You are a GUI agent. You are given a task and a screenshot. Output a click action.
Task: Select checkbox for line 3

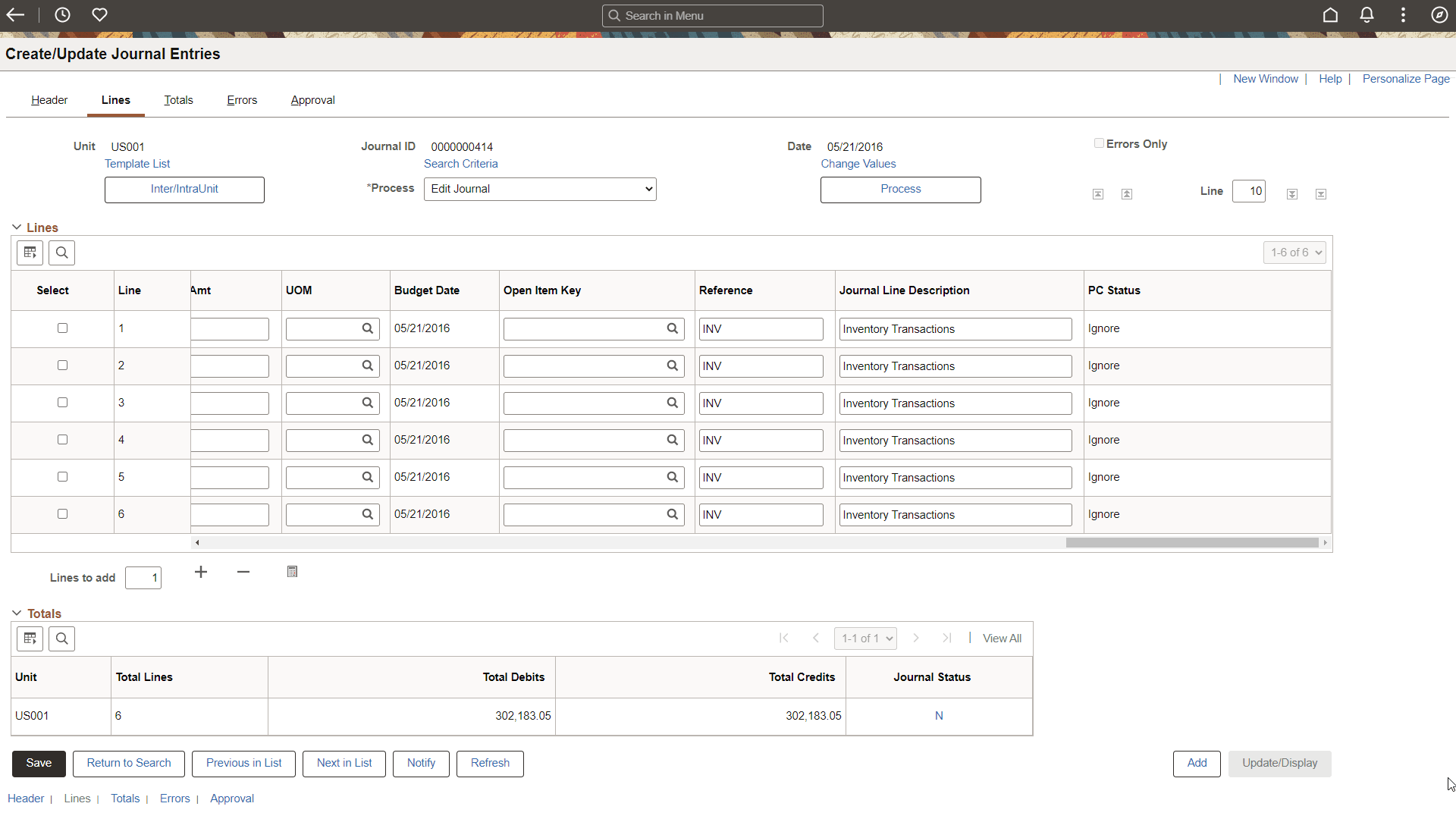click(x=62, y=403)
